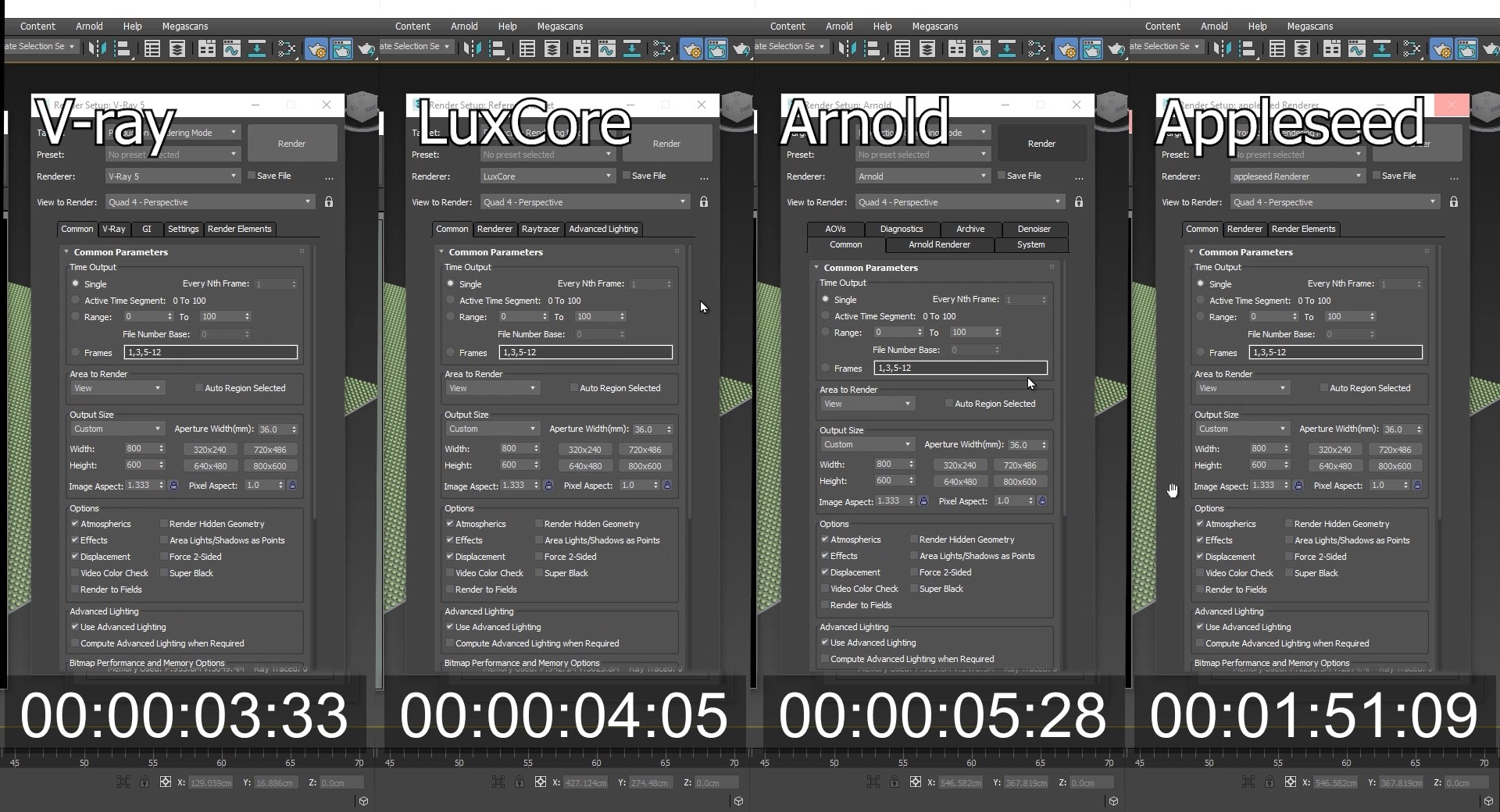1500x812 pixels.
Task: Select Frames radio button in Appleseed dialog
Action: click(1200, 352)
